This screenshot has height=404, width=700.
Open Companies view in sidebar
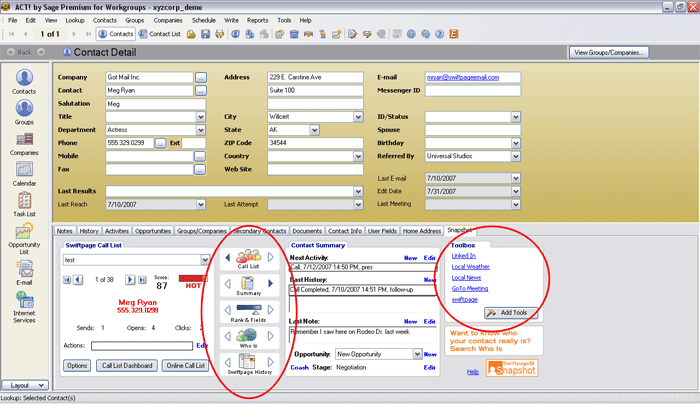[24, 144]
